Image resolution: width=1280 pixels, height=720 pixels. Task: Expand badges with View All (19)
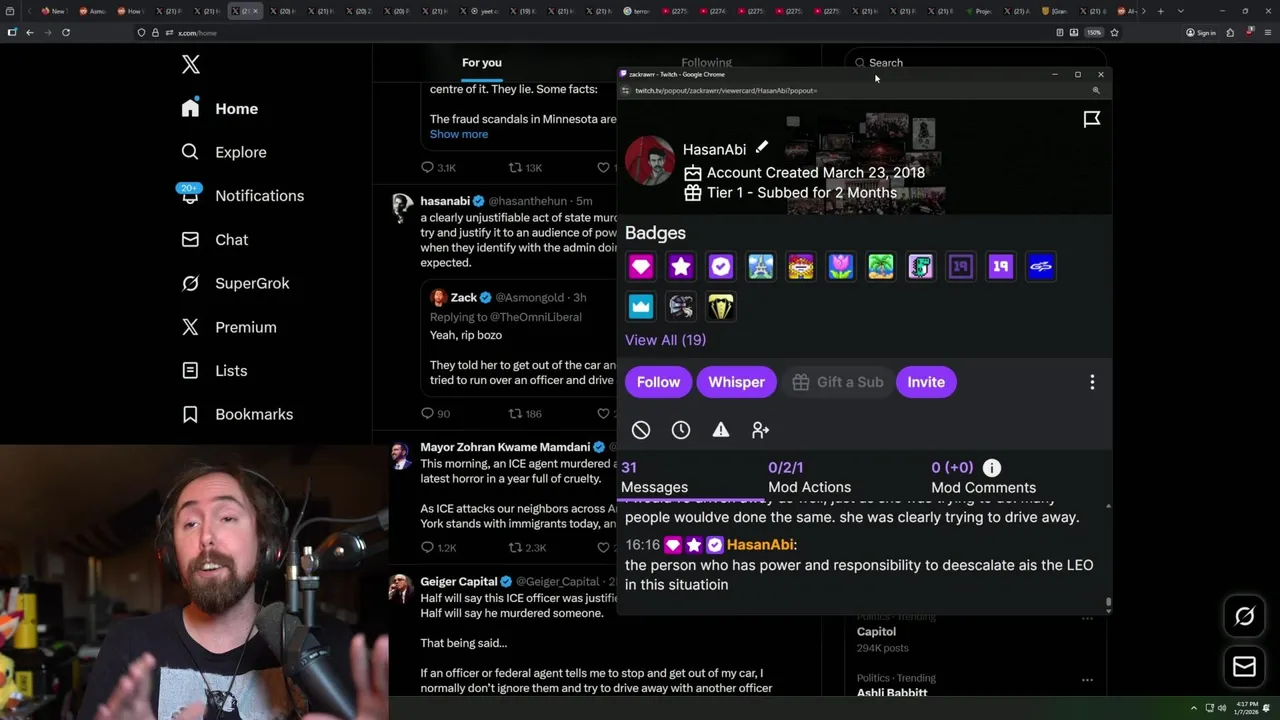point(665,340)
